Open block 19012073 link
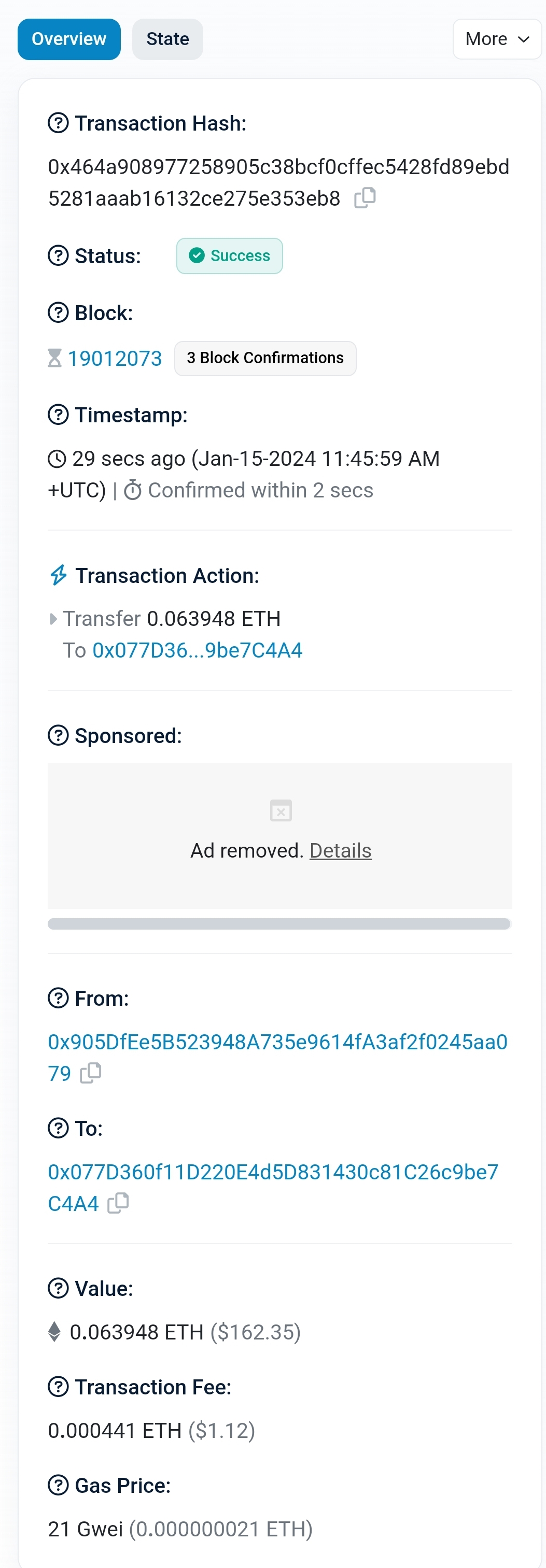The height and width of the screenshot is (1568, 546). pyautogui.click(x=115, y=359)
